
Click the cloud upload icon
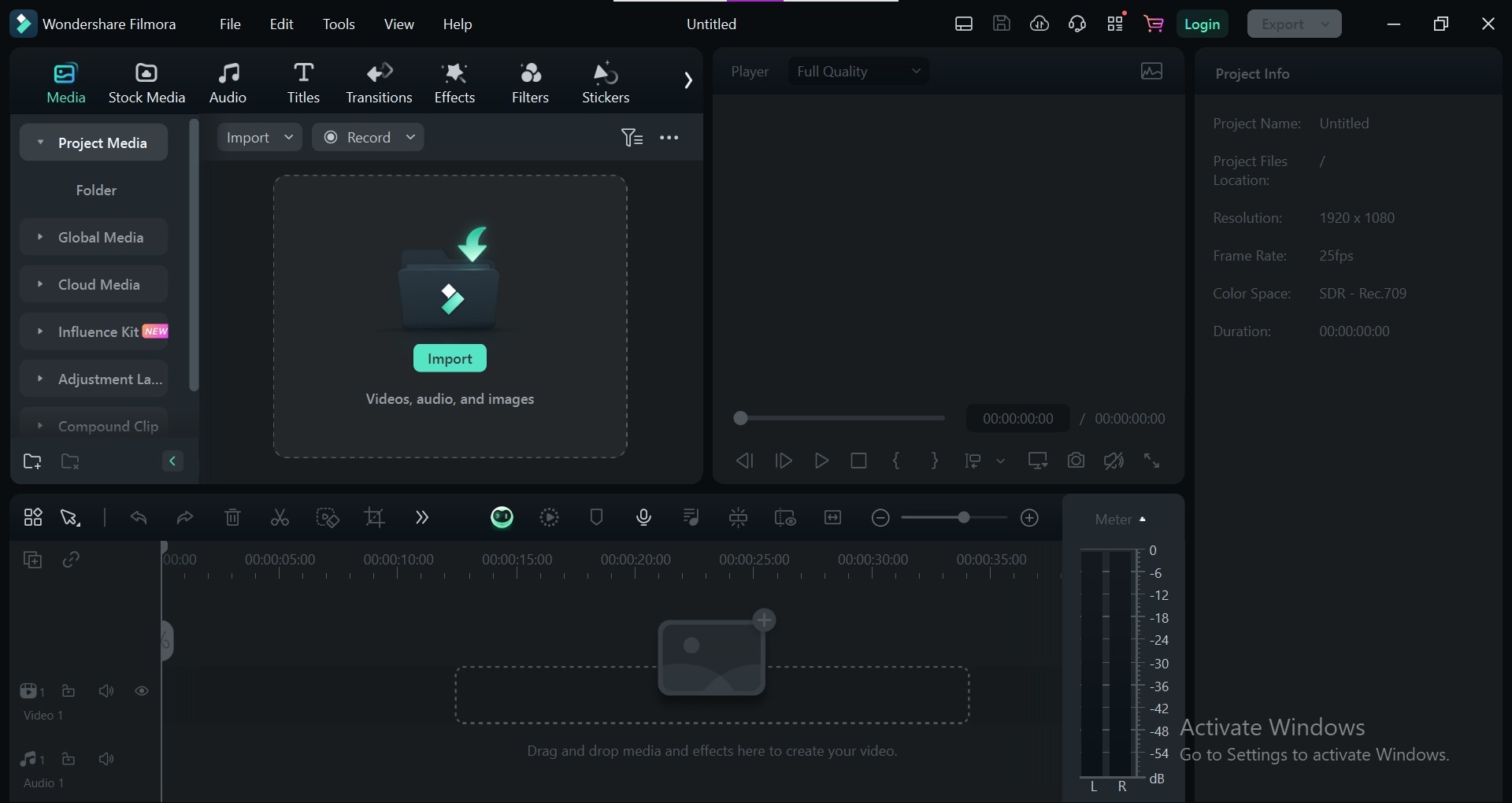pos(1039,24)
